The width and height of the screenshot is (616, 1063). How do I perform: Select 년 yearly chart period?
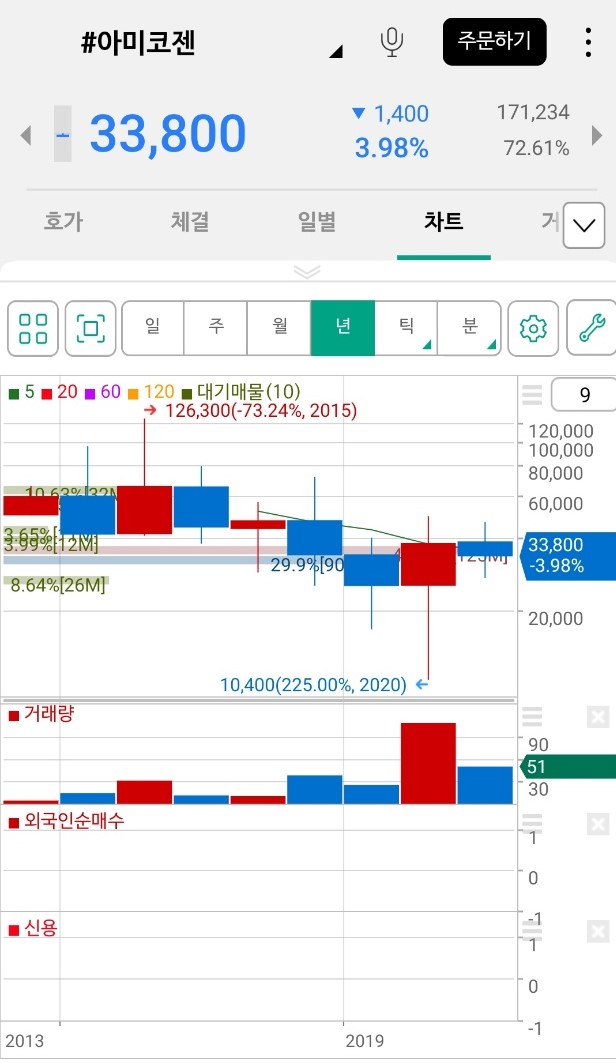[343, 328]
